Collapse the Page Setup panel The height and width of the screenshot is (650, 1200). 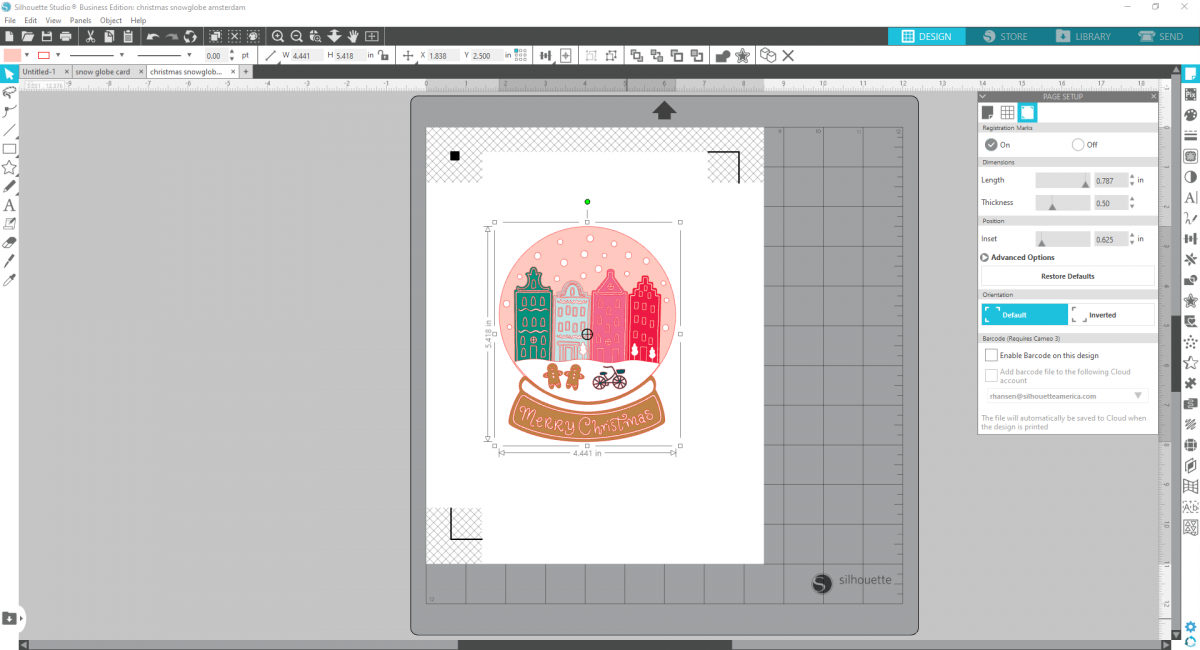pyautogui.click(x=983, y=96)
